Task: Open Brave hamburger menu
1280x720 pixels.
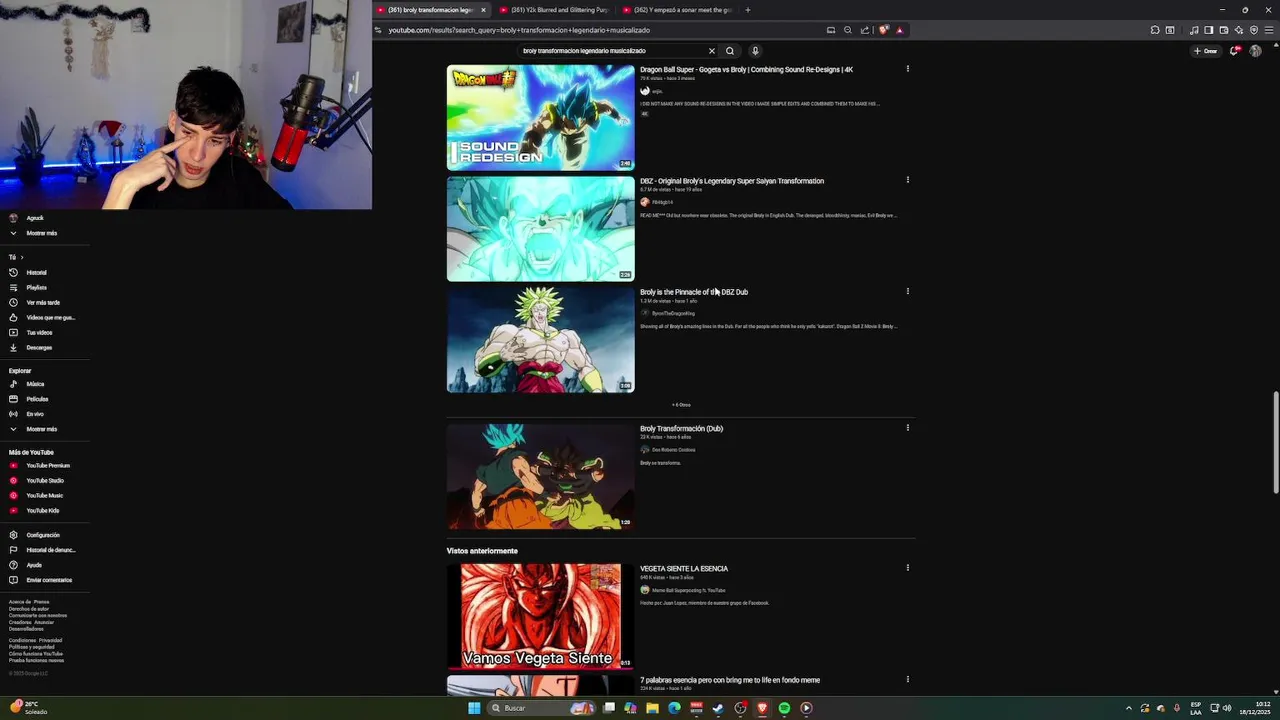Action: pos(1269,30)
